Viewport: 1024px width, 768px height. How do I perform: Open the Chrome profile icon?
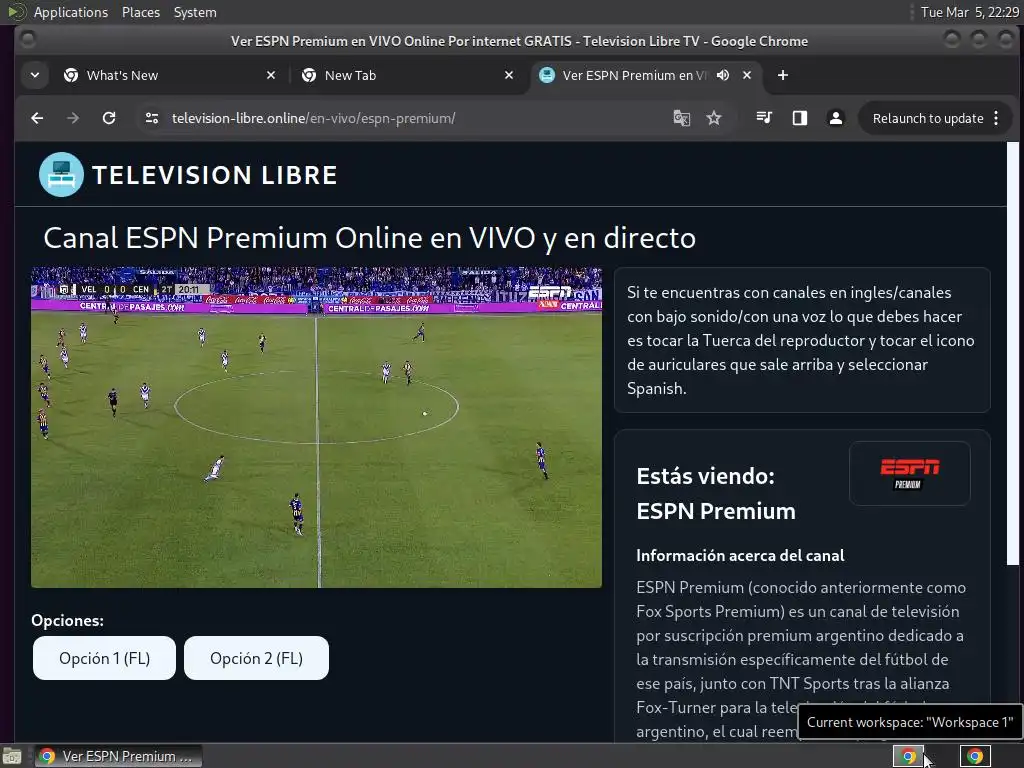click(835, 118)
